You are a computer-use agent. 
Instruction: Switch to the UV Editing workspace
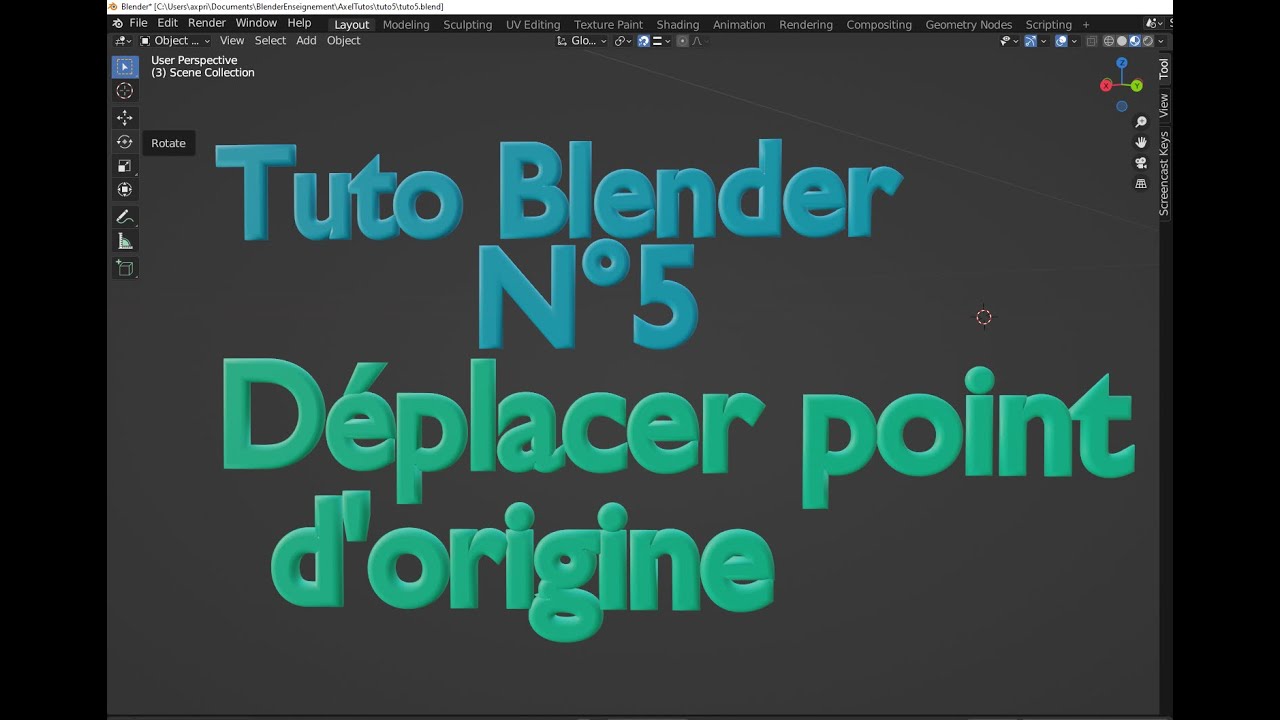point(533,24)
